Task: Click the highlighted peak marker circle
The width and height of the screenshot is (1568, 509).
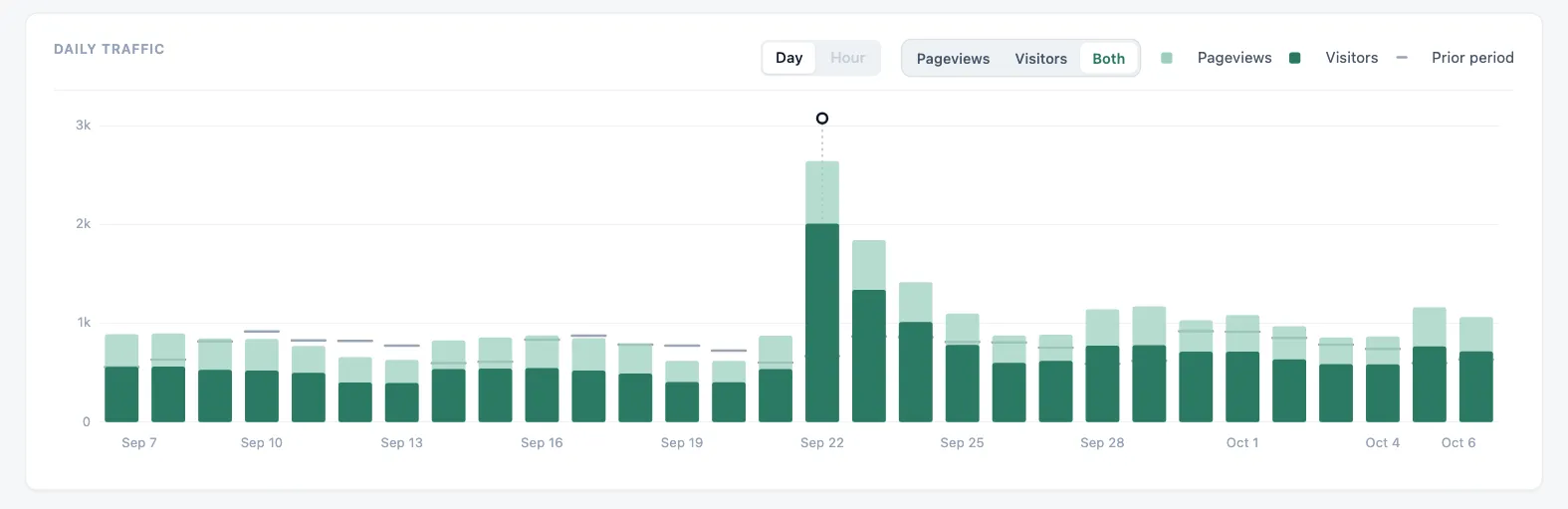Action: click(x=822, y=119)
